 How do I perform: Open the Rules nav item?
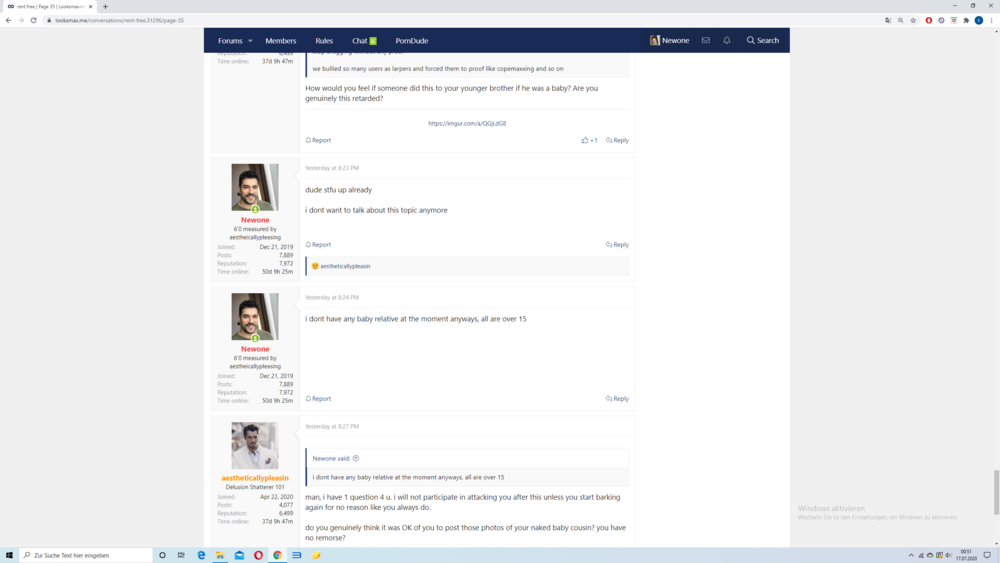click(x=324, y=41)
